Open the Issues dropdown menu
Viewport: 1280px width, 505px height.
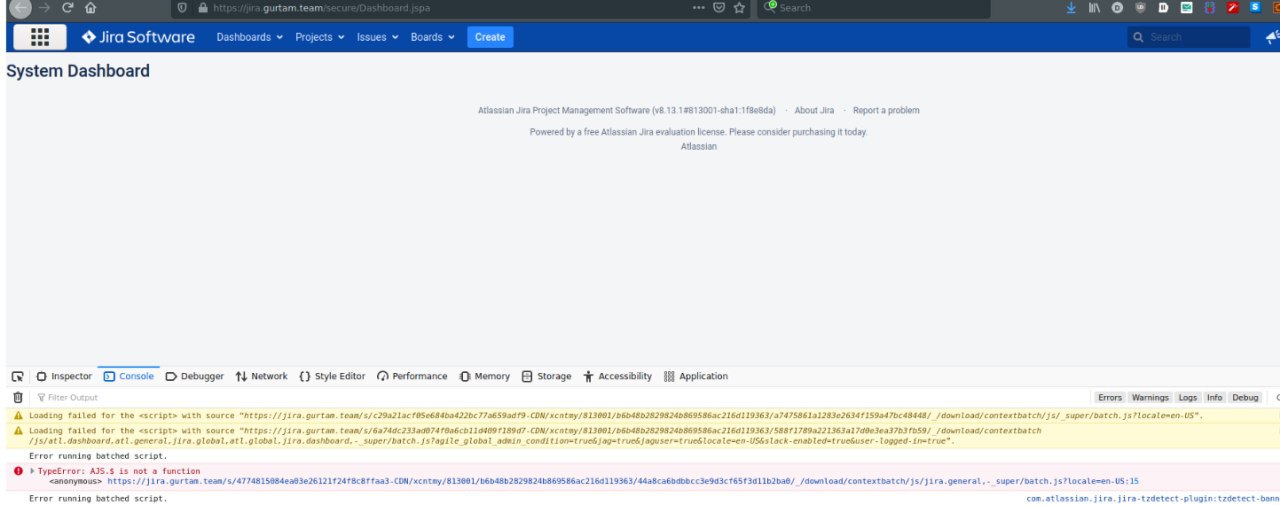(377, 37)
